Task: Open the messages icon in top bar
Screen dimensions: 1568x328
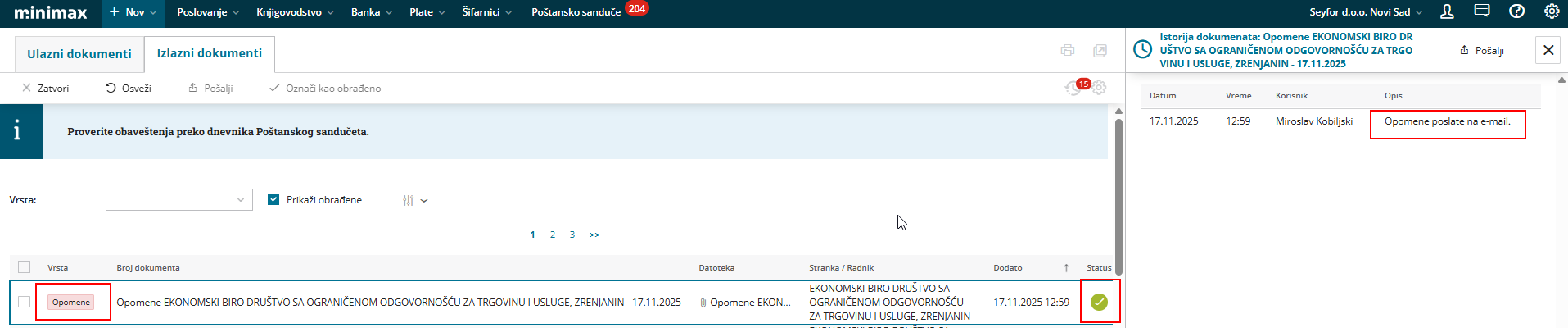Action: coord(1481,11)
